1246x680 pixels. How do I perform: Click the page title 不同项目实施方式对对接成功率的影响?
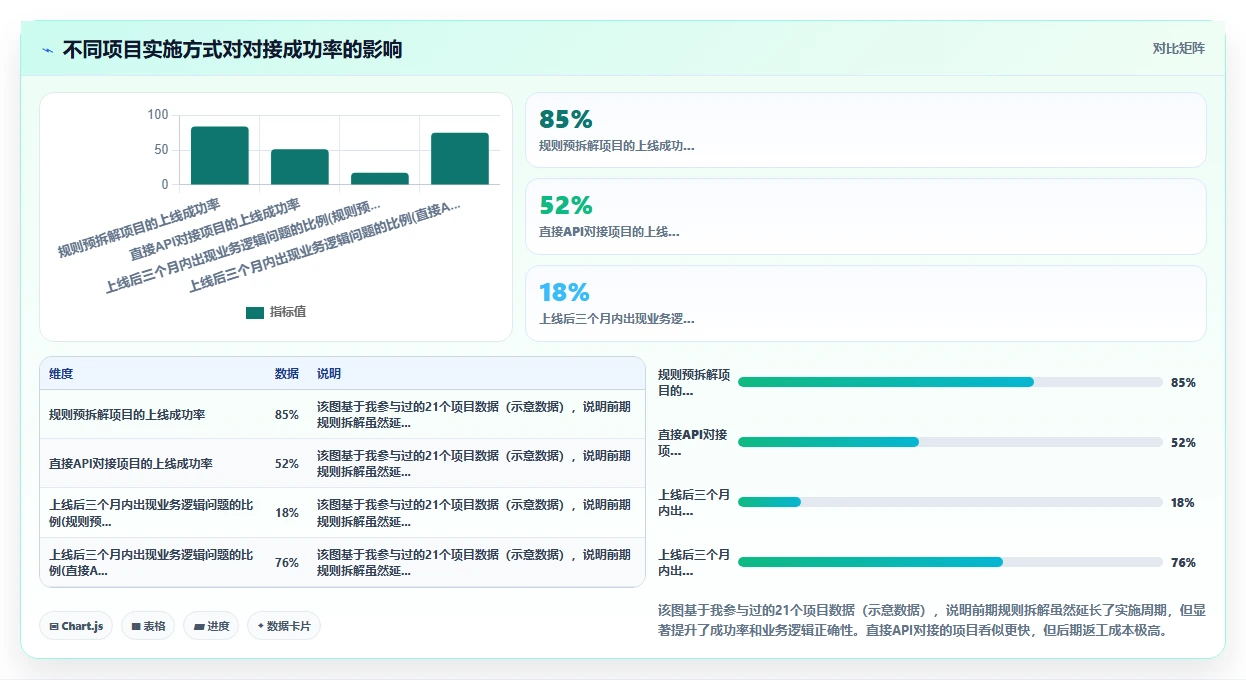point(232,50)
